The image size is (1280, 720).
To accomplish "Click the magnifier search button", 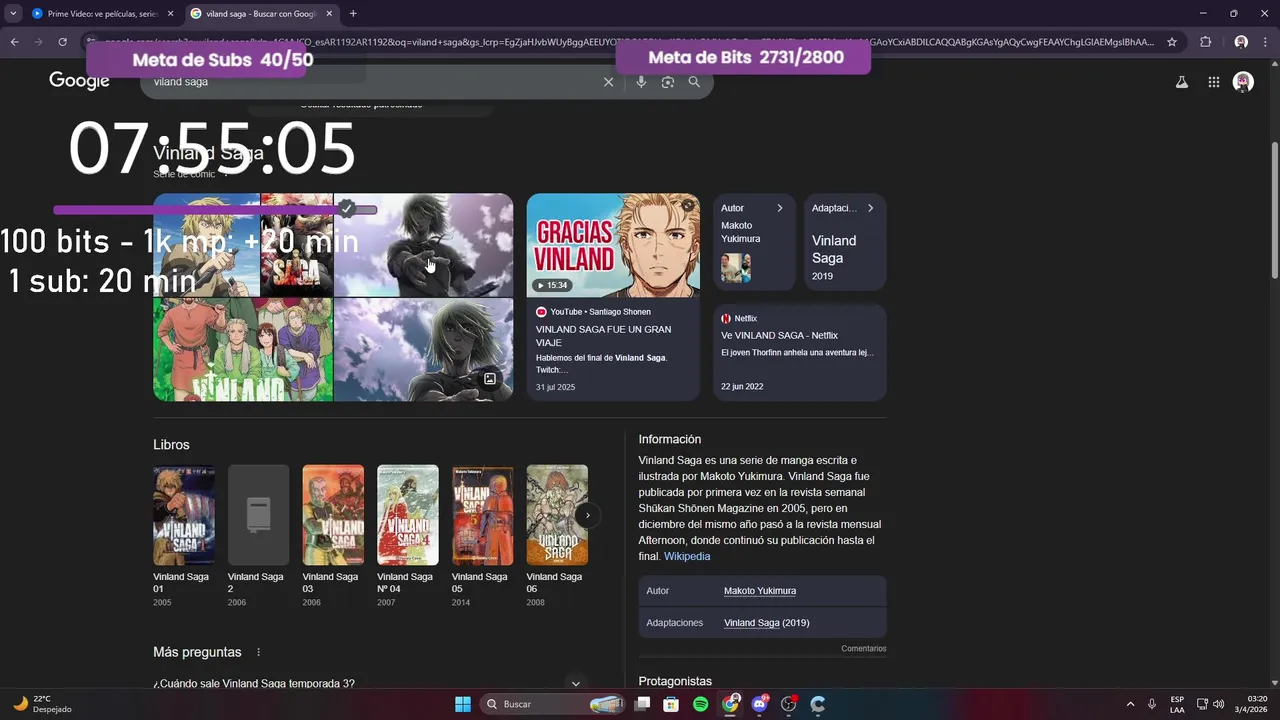I will pyautogui.click(x=694, y=82).
